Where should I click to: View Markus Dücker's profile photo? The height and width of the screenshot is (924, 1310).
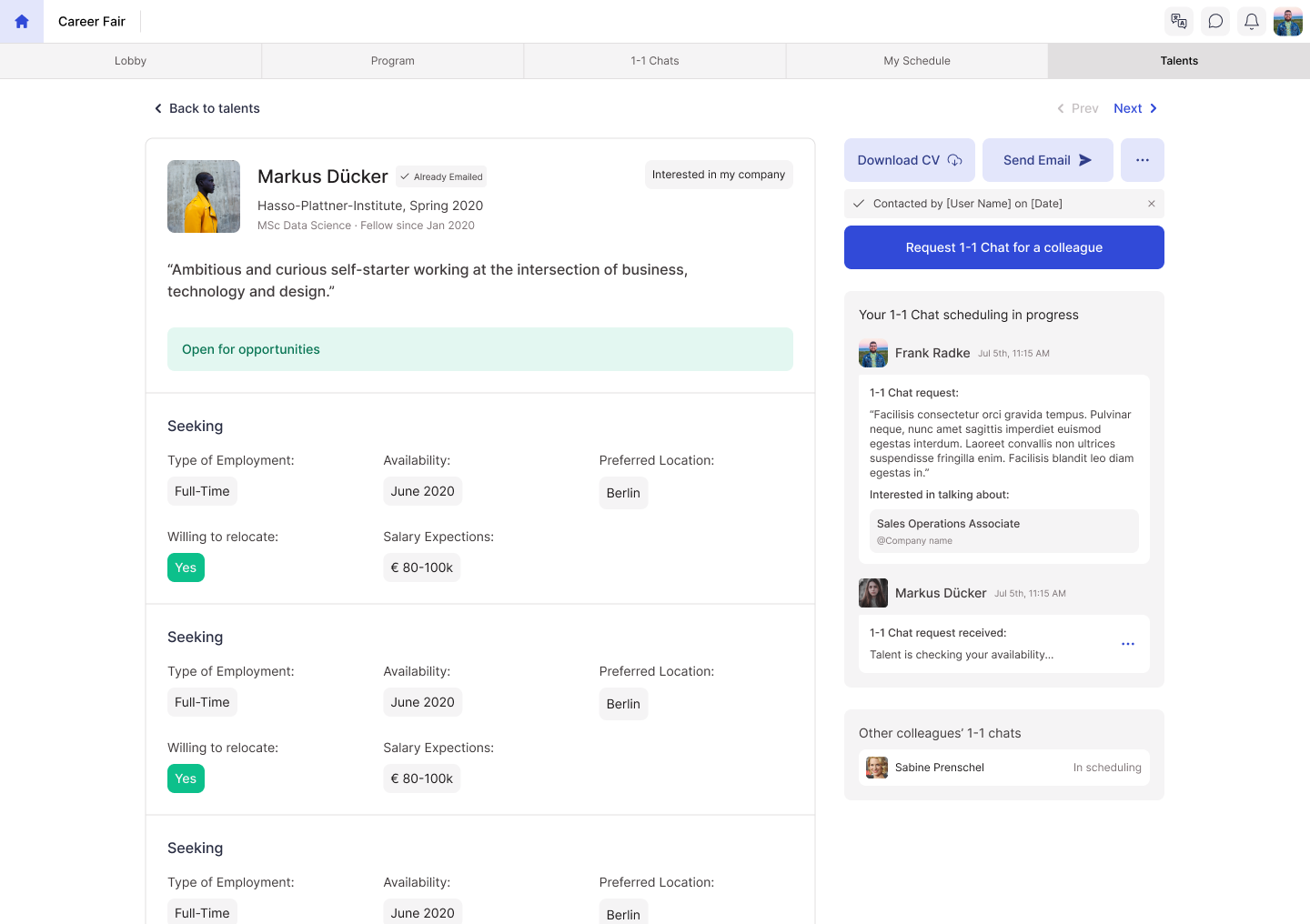(x=204, y=196)
